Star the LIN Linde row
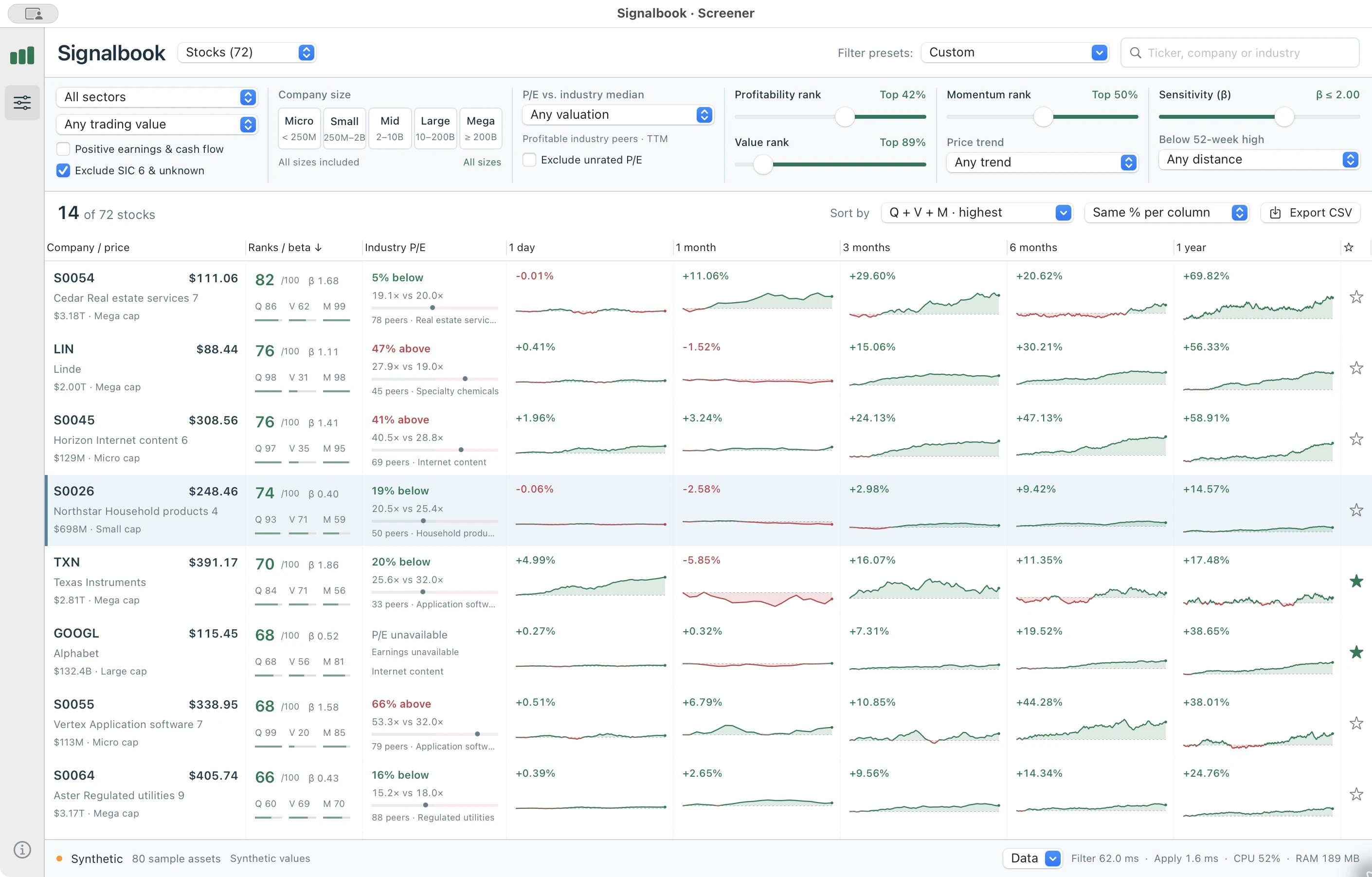The height and width of the screenshot is (877, 1372). (x=1356, y=368)
